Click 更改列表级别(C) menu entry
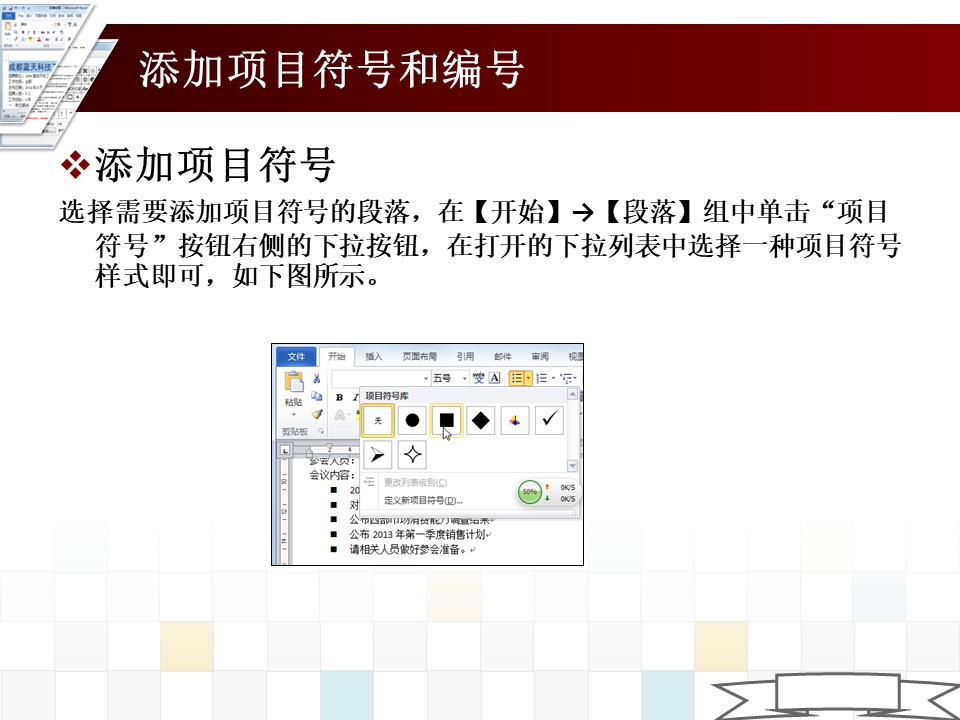The height and width of the screenshot is (720, 960). click(416, 482)
